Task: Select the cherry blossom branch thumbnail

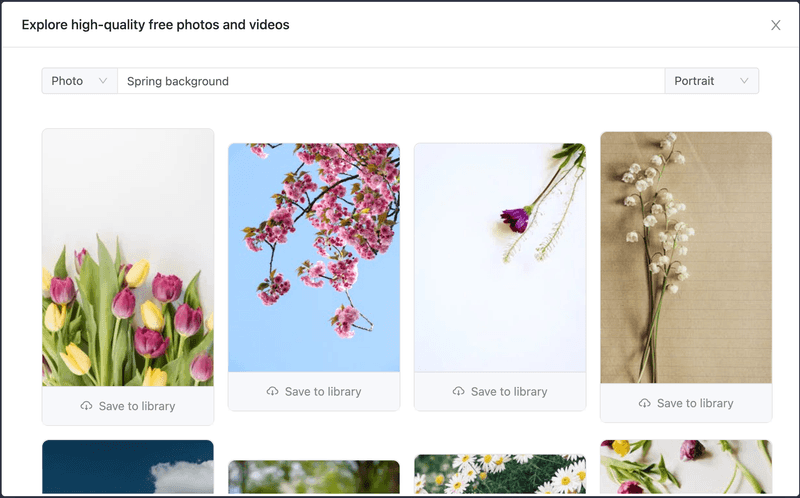Action: tap(314, 257)
